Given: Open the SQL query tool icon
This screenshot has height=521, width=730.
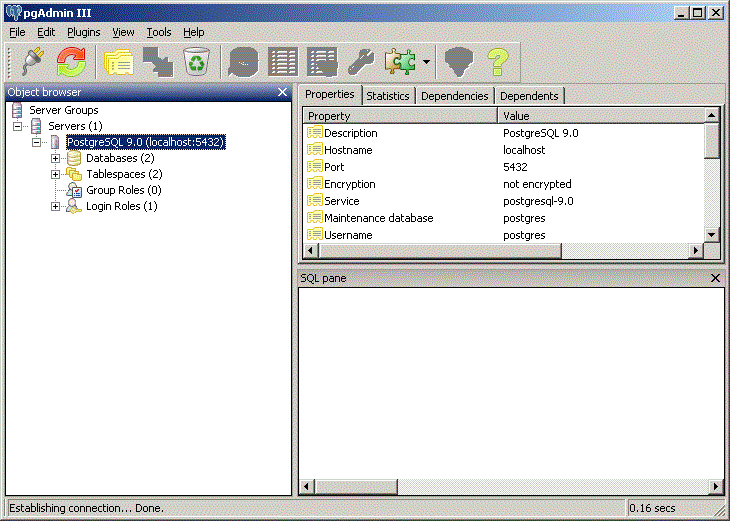Looking at the screenshot, I should pos(243,62).
